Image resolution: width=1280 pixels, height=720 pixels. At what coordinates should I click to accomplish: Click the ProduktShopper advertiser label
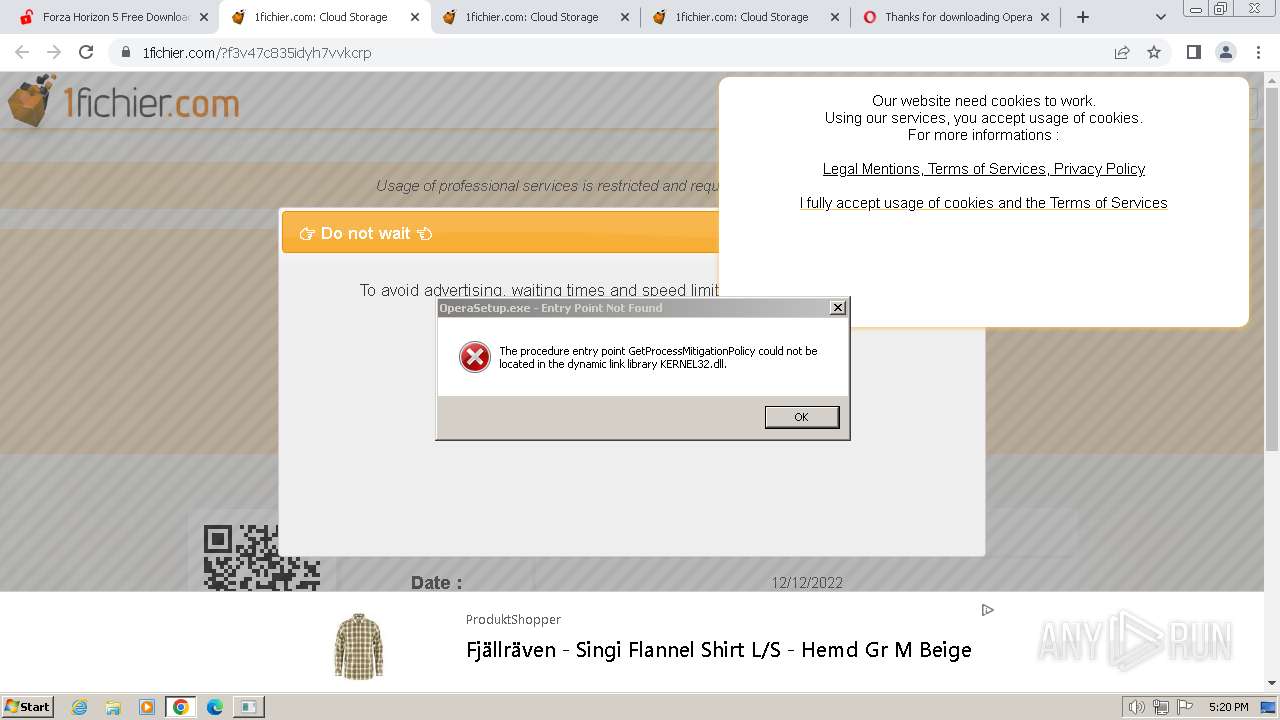coord(513,619)
